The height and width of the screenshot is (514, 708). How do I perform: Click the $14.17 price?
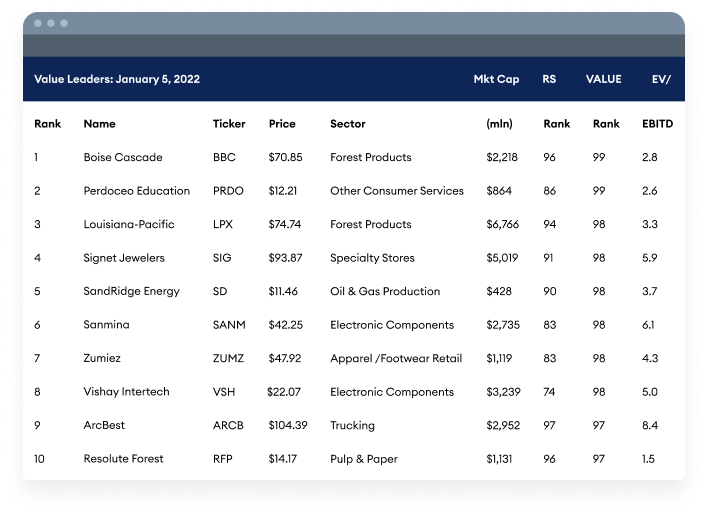pyautogui.click(x=283, y=458)
